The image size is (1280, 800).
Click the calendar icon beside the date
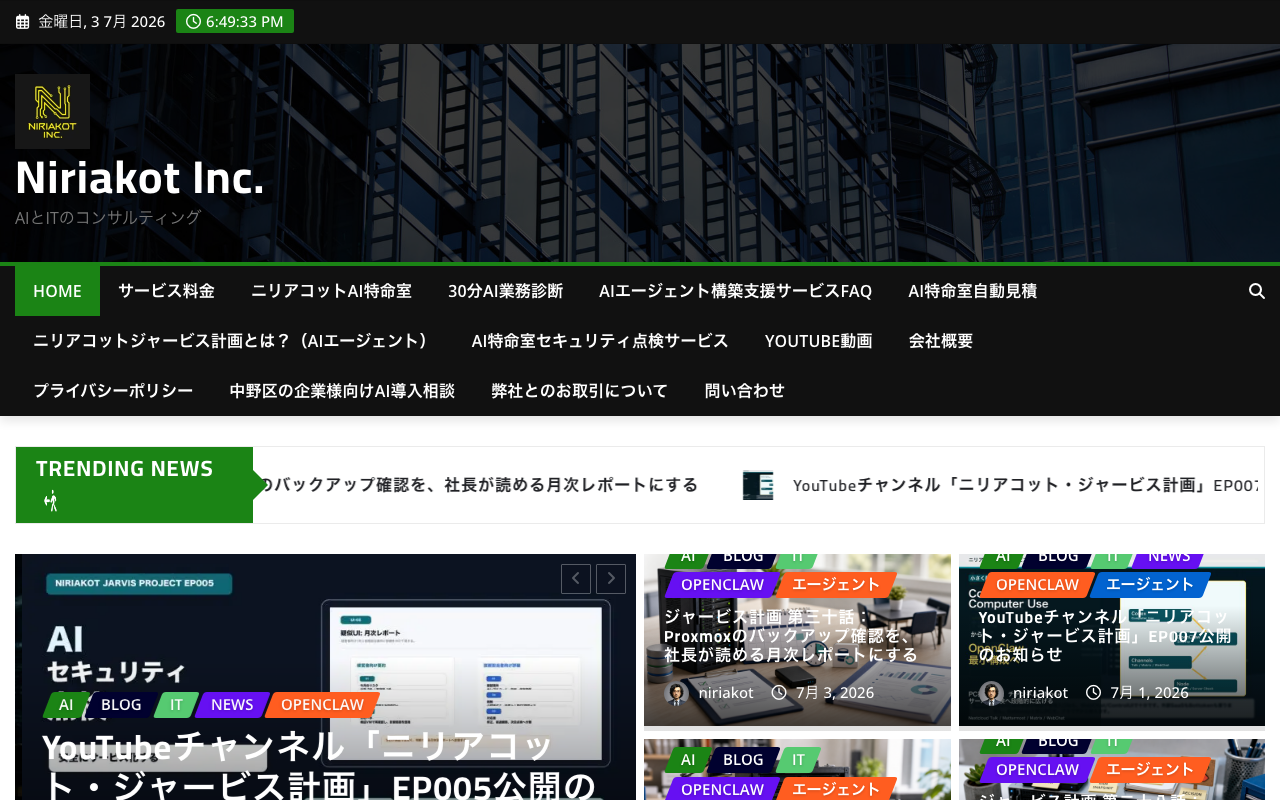click(x=22, y=21)
